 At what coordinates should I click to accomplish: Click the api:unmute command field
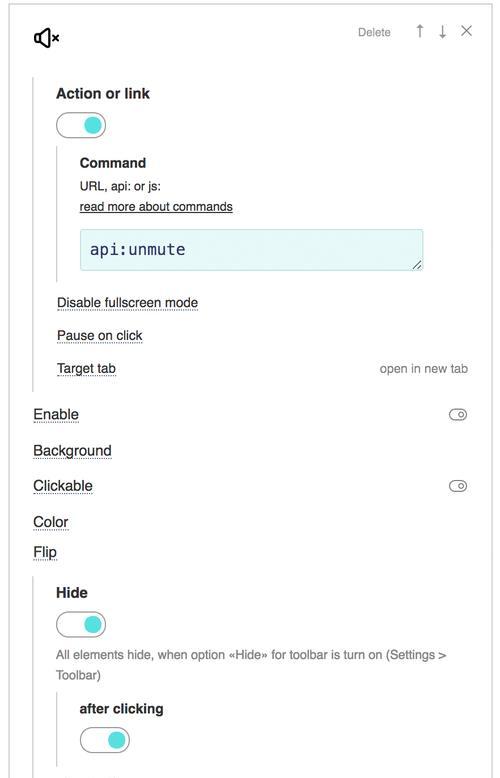251,250
